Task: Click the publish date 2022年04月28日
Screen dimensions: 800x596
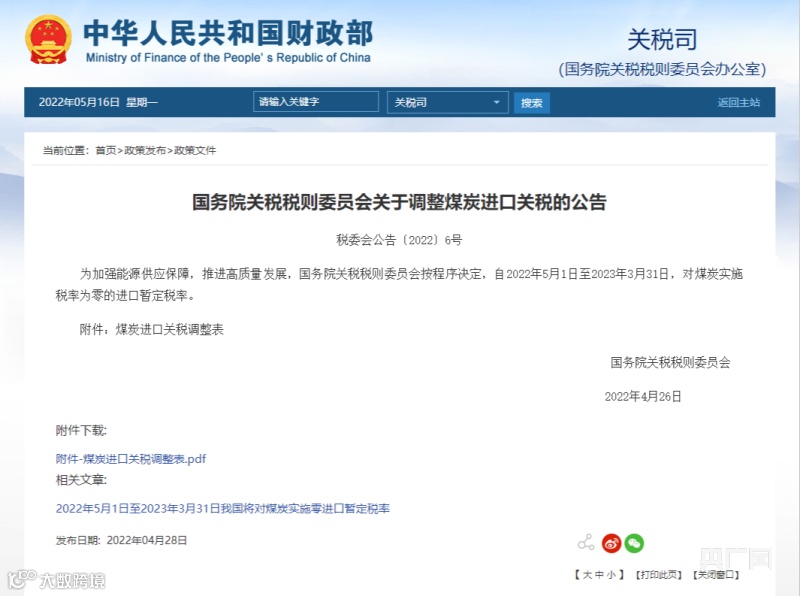Action: point(146,540)
